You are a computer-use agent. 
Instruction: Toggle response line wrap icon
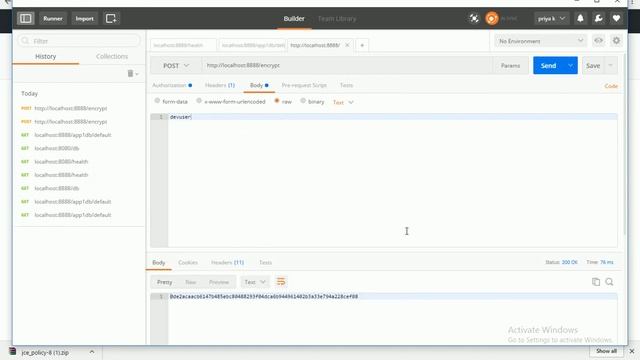tap(281, 282)
